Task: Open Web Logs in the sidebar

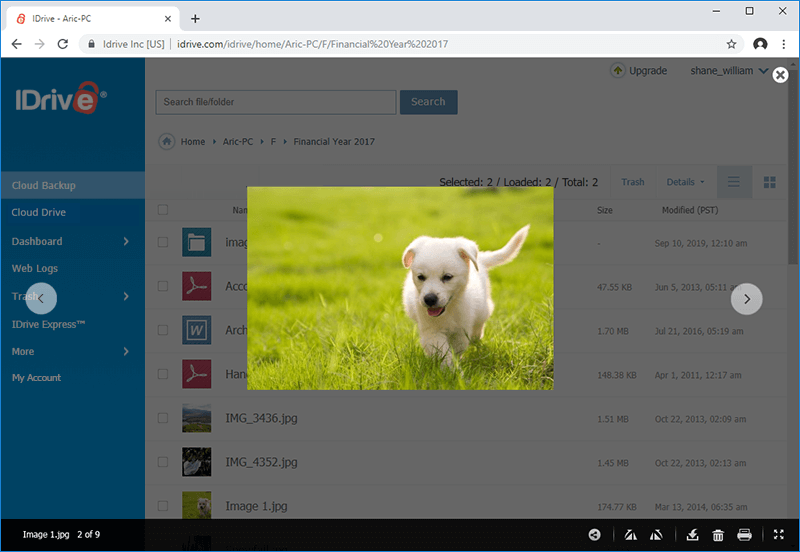Action: tap(35, 268)
